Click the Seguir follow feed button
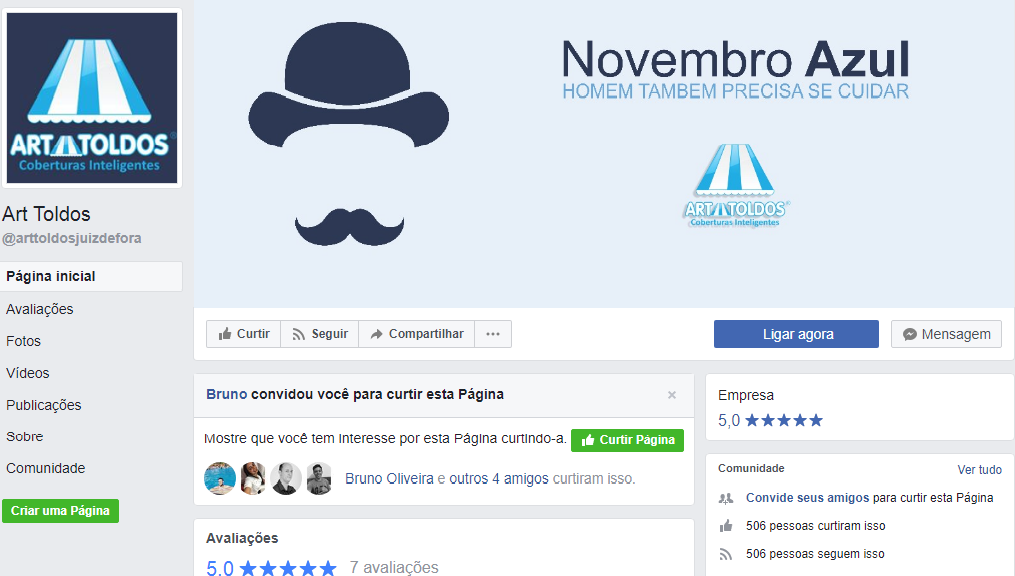The width and height of the screenshot is (1015, 576). pos(319,334)
